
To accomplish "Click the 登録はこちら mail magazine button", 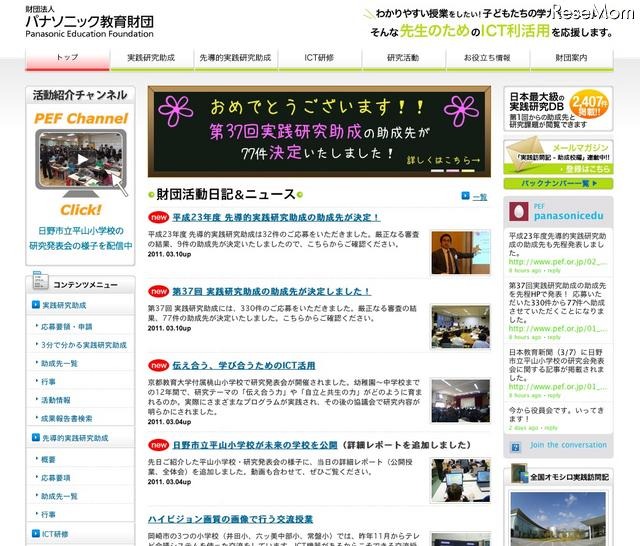I will pyautogui.click(x=586, y=169).
